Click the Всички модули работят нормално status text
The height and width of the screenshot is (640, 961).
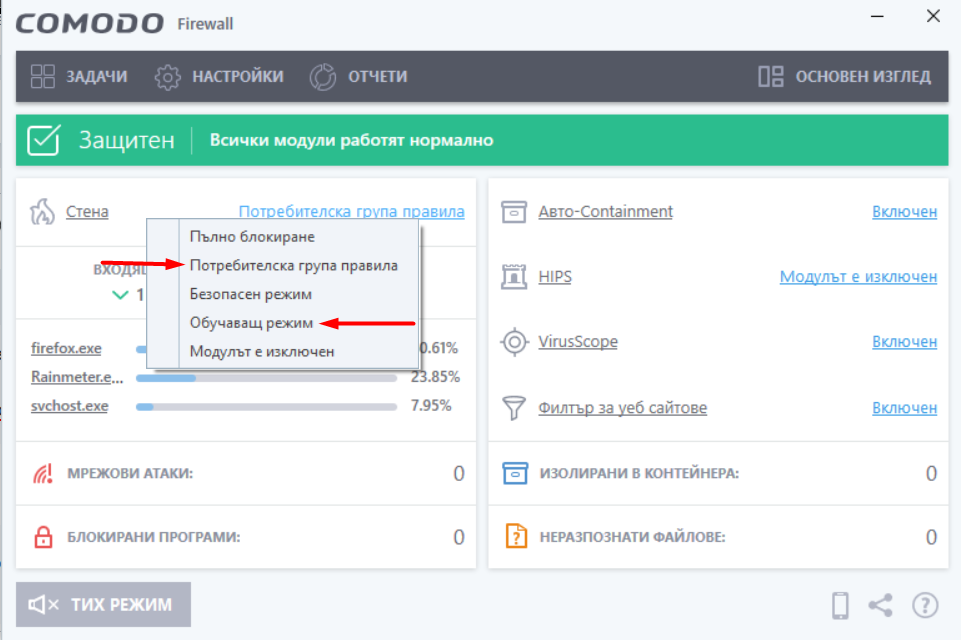coord(351,140)
